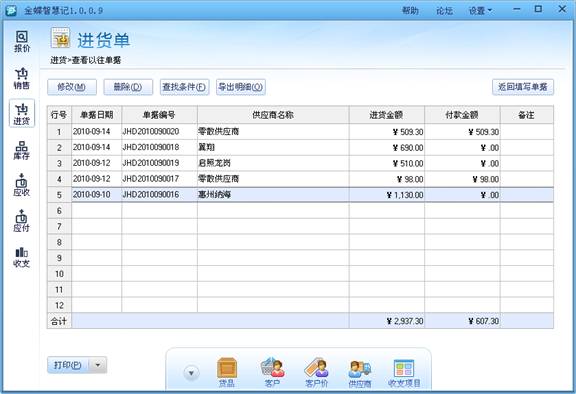Expand the 打印 print button dropdown arrow
Screen dimensions: 576x394
point(98,365)
